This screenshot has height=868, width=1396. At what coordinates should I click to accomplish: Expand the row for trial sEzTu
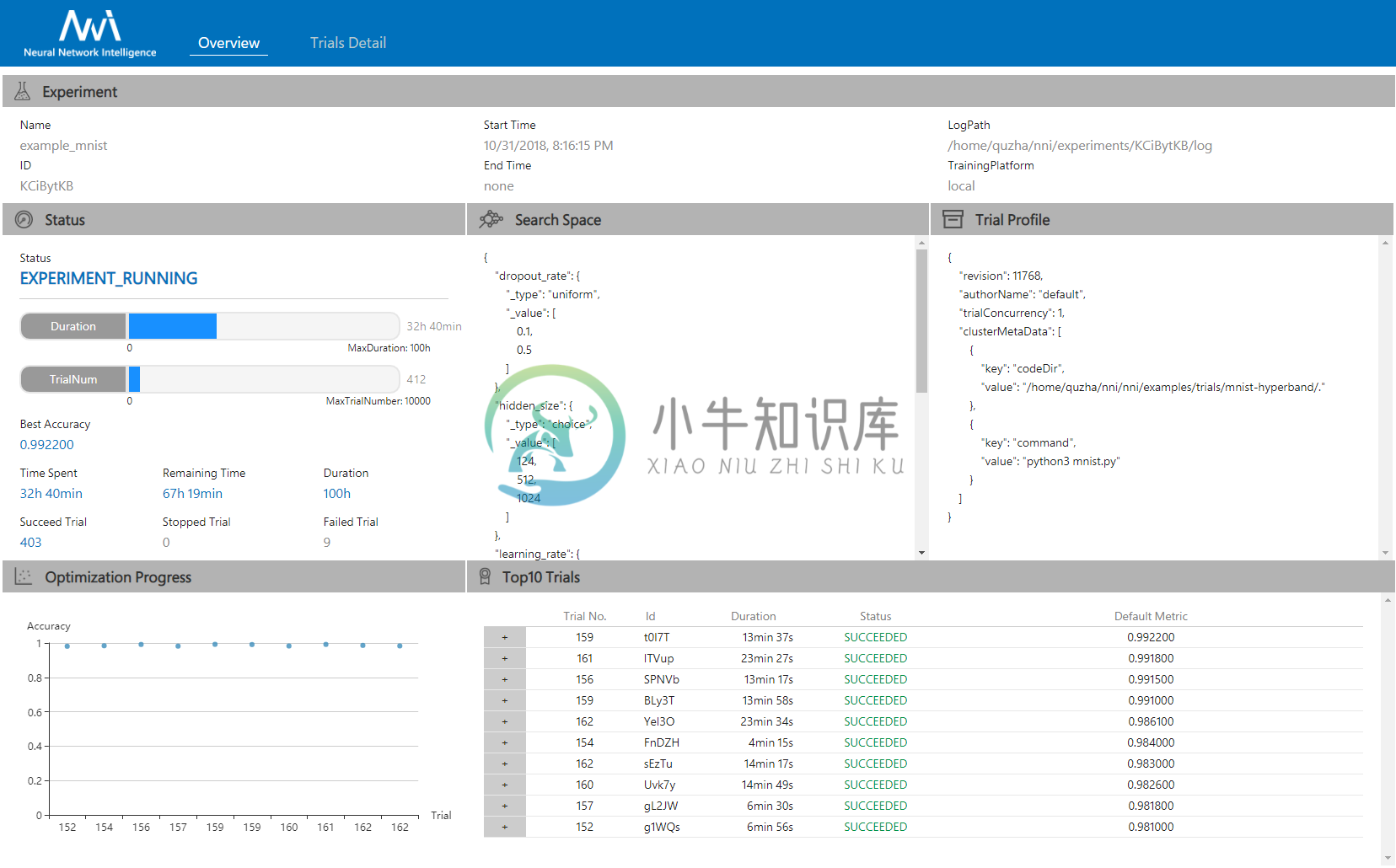point(505,764)
